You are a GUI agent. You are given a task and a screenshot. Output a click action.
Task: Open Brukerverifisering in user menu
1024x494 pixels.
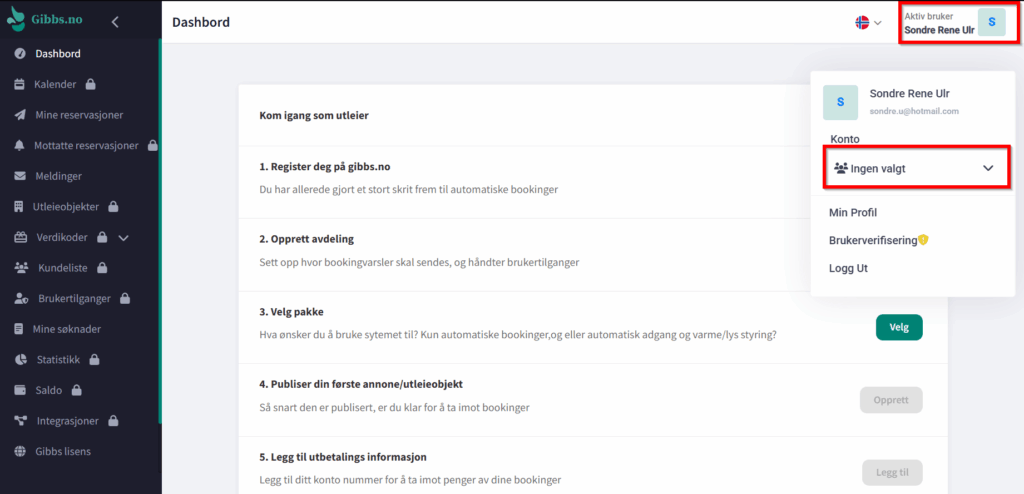pos(873,241)
